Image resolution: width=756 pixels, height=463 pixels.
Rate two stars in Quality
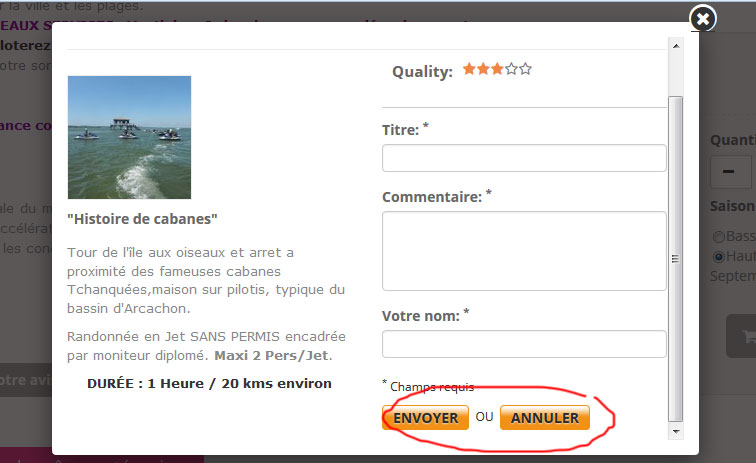pos(483,69)
